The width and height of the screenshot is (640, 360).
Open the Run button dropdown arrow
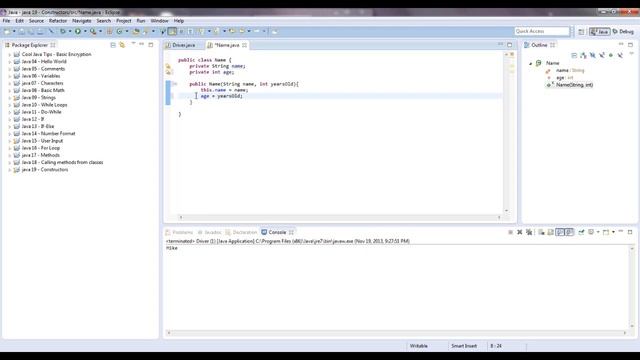(84, 31)
